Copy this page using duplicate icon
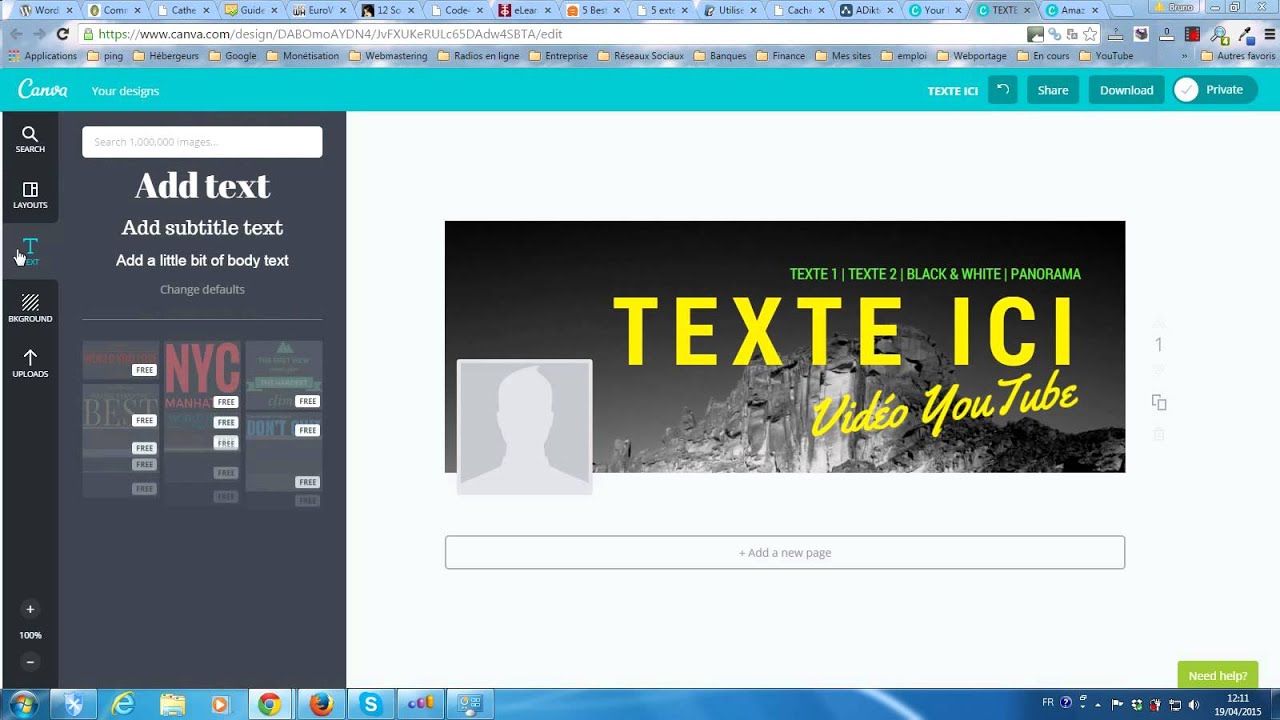The width and height of the screenshot is (1280, 720). click(1159, 402)
